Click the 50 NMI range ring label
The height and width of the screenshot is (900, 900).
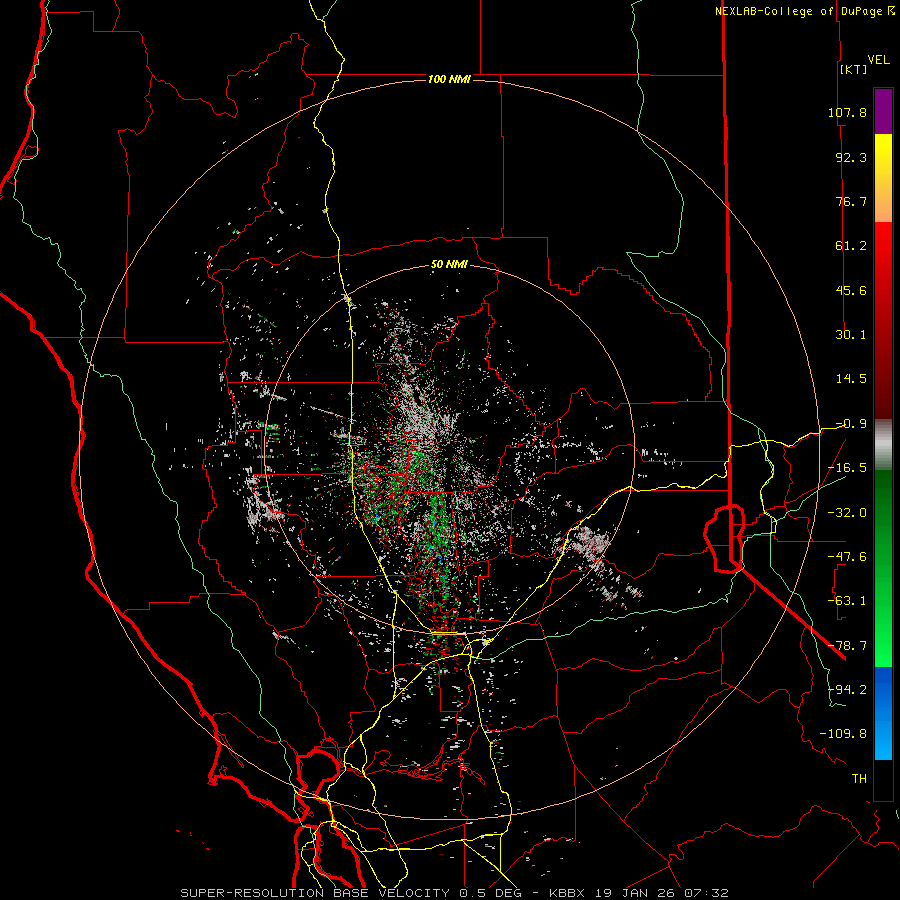[x=449, y=265]
